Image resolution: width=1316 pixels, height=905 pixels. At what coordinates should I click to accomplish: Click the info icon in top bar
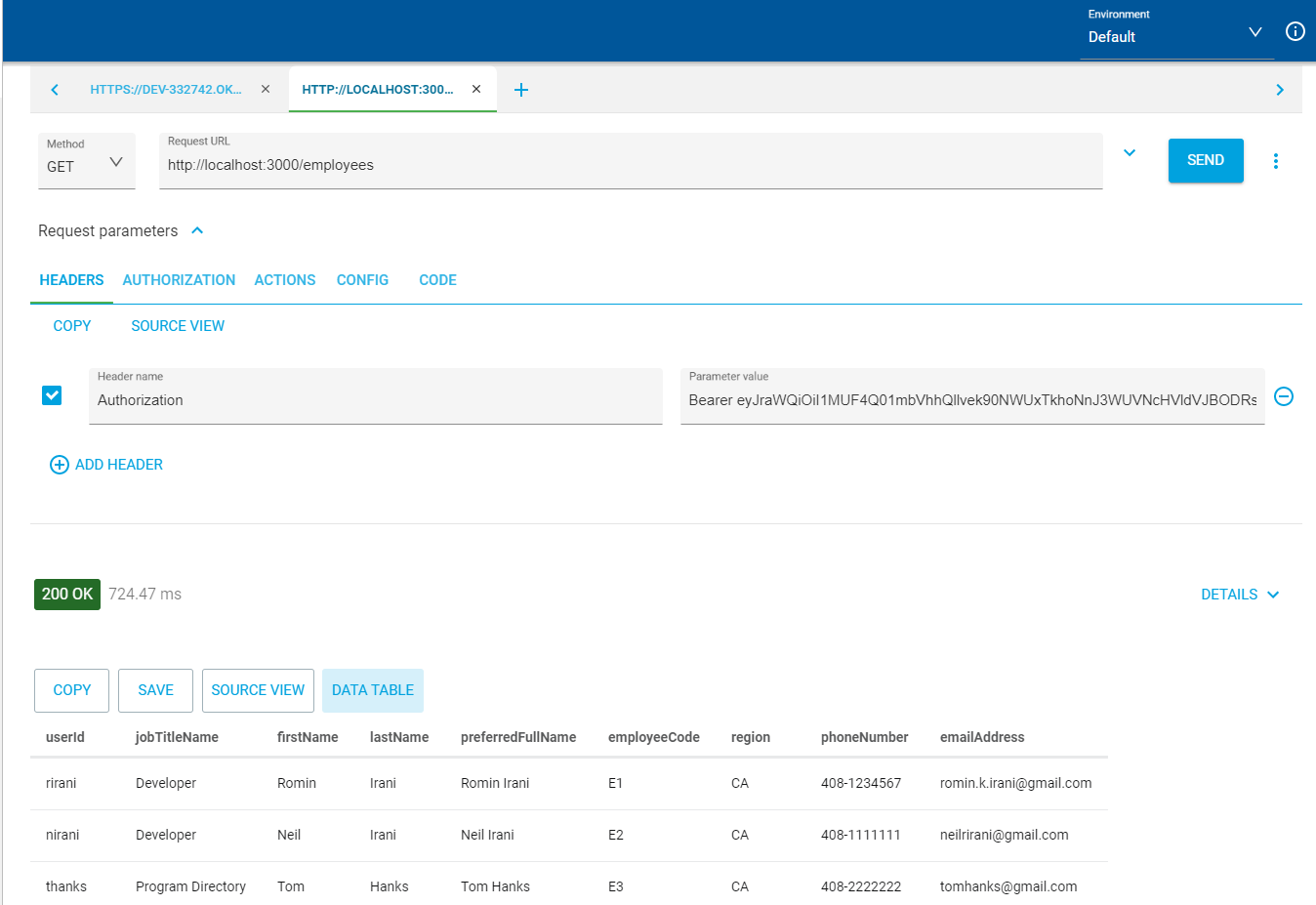pyautogui.click(x=1295, y=31)
